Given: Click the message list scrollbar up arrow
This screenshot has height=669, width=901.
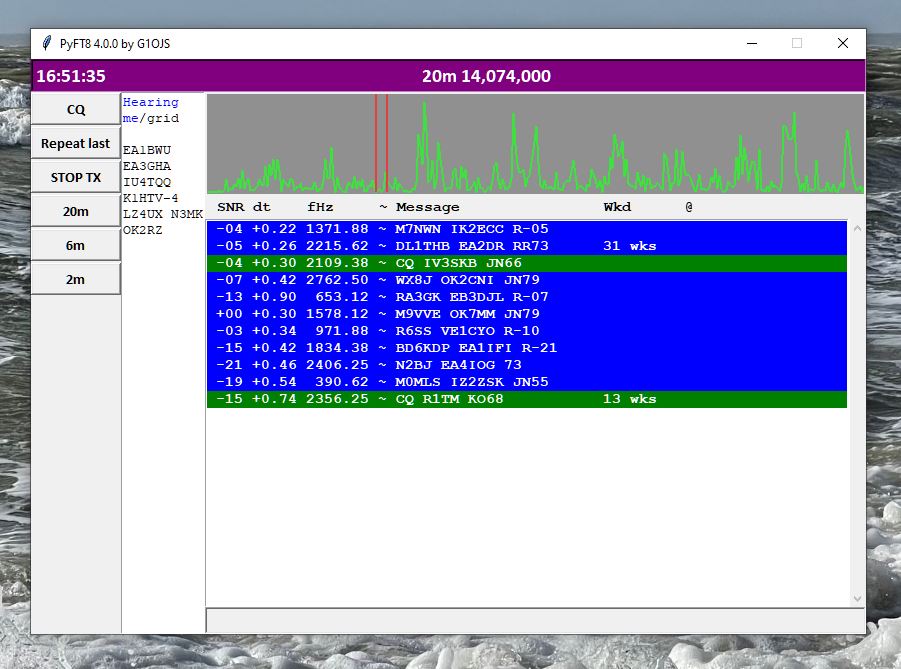Looking at the screenshot, I should (857, 229).
